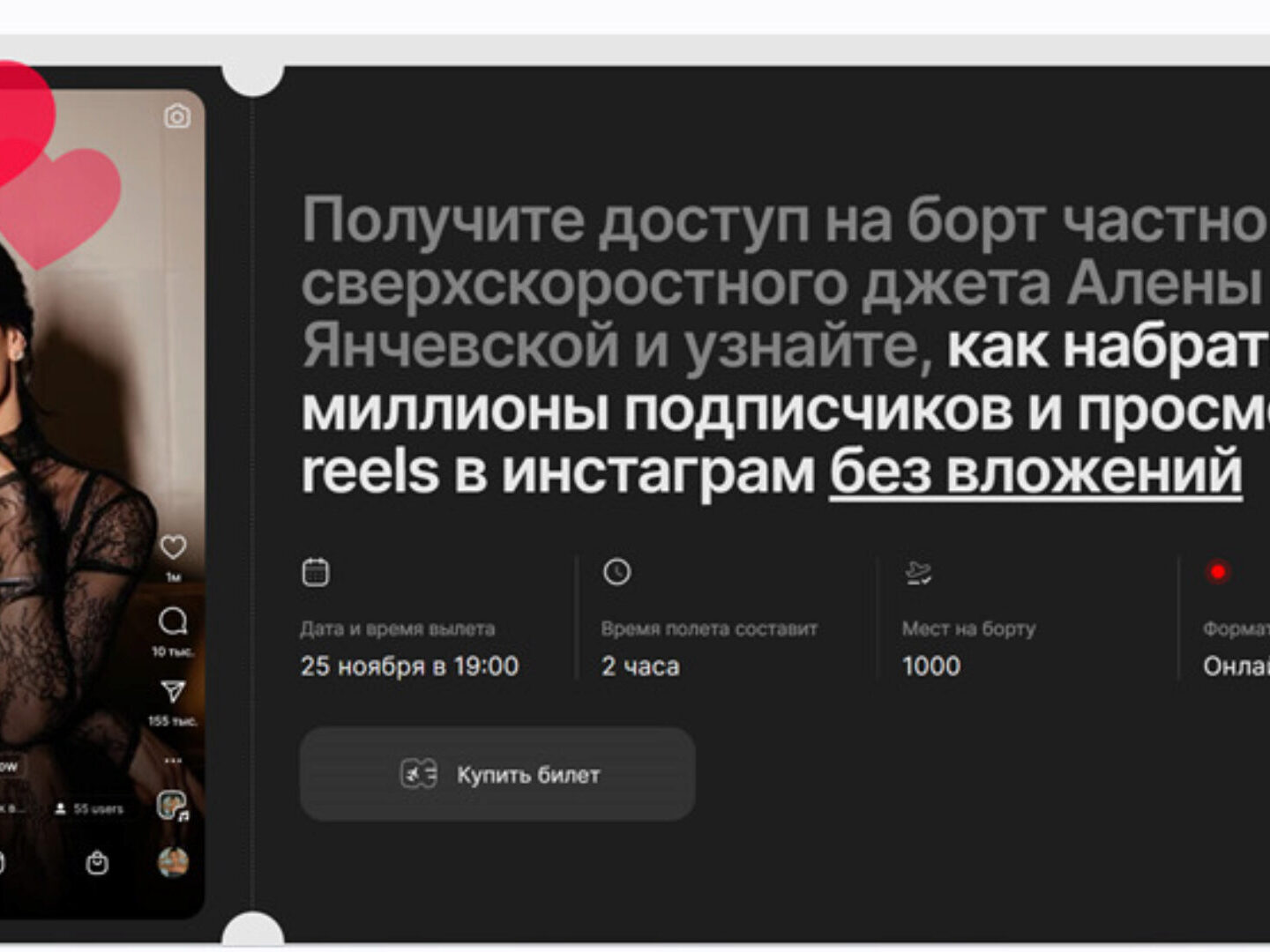The height and width of the screenshot is (952, 1270).
Task: Click the '2 часа' flight duration text
Action: (x=640, y=666)
